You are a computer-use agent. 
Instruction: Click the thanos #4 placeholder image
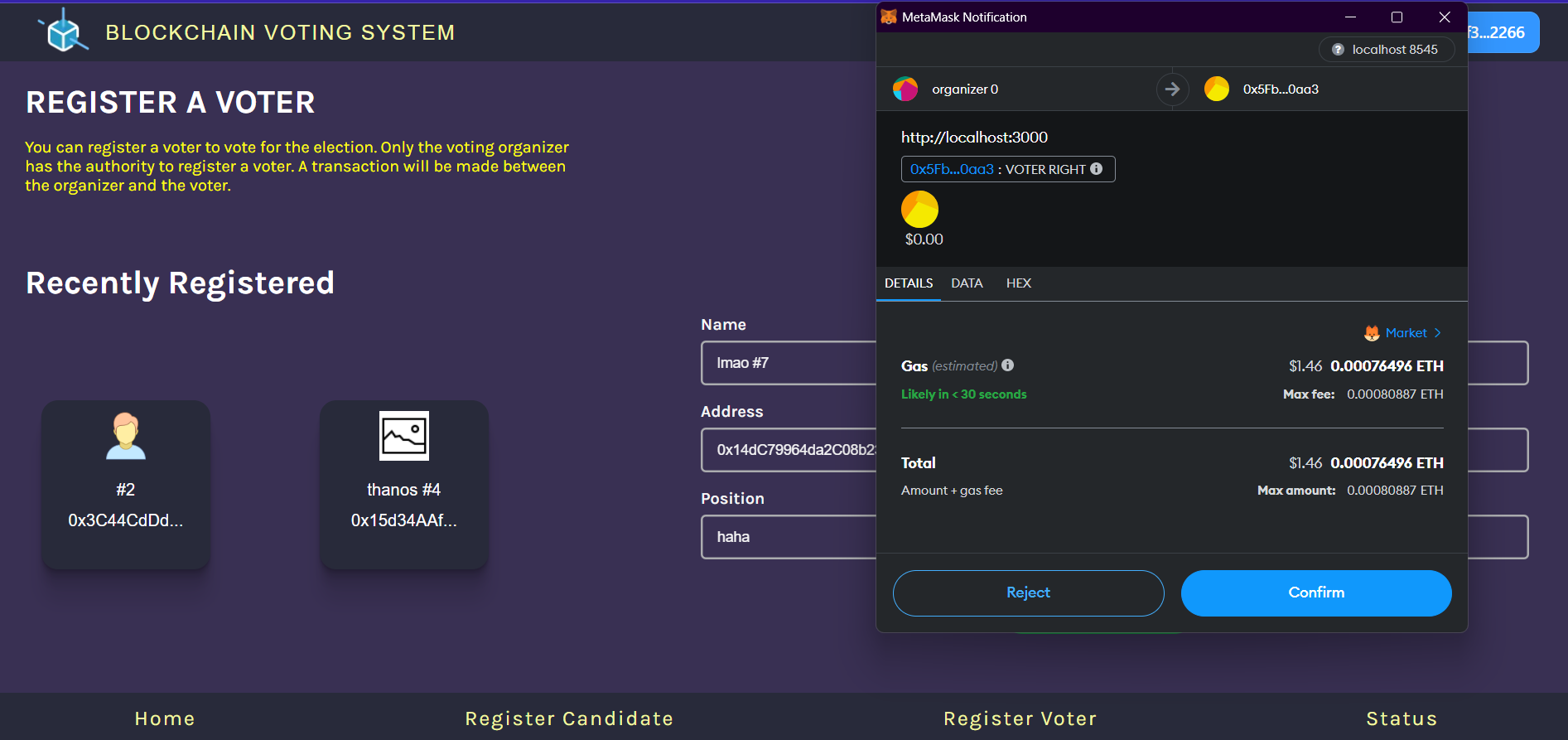coord(404,436)
